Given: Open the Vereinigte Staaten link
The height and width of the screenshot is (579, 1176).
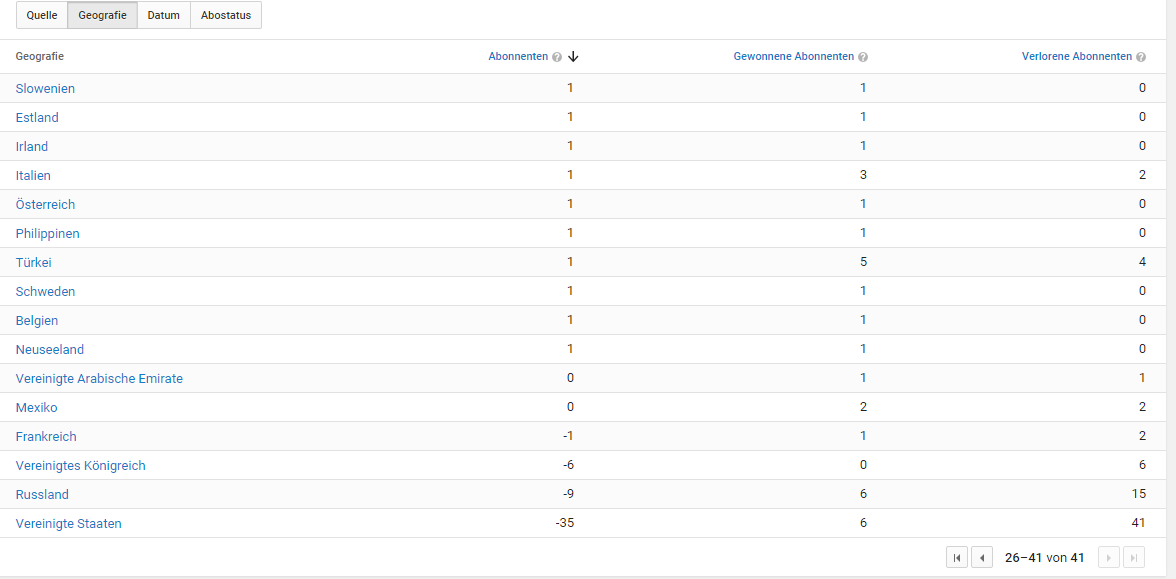Looking at the screenshot, I should point(68,524).
